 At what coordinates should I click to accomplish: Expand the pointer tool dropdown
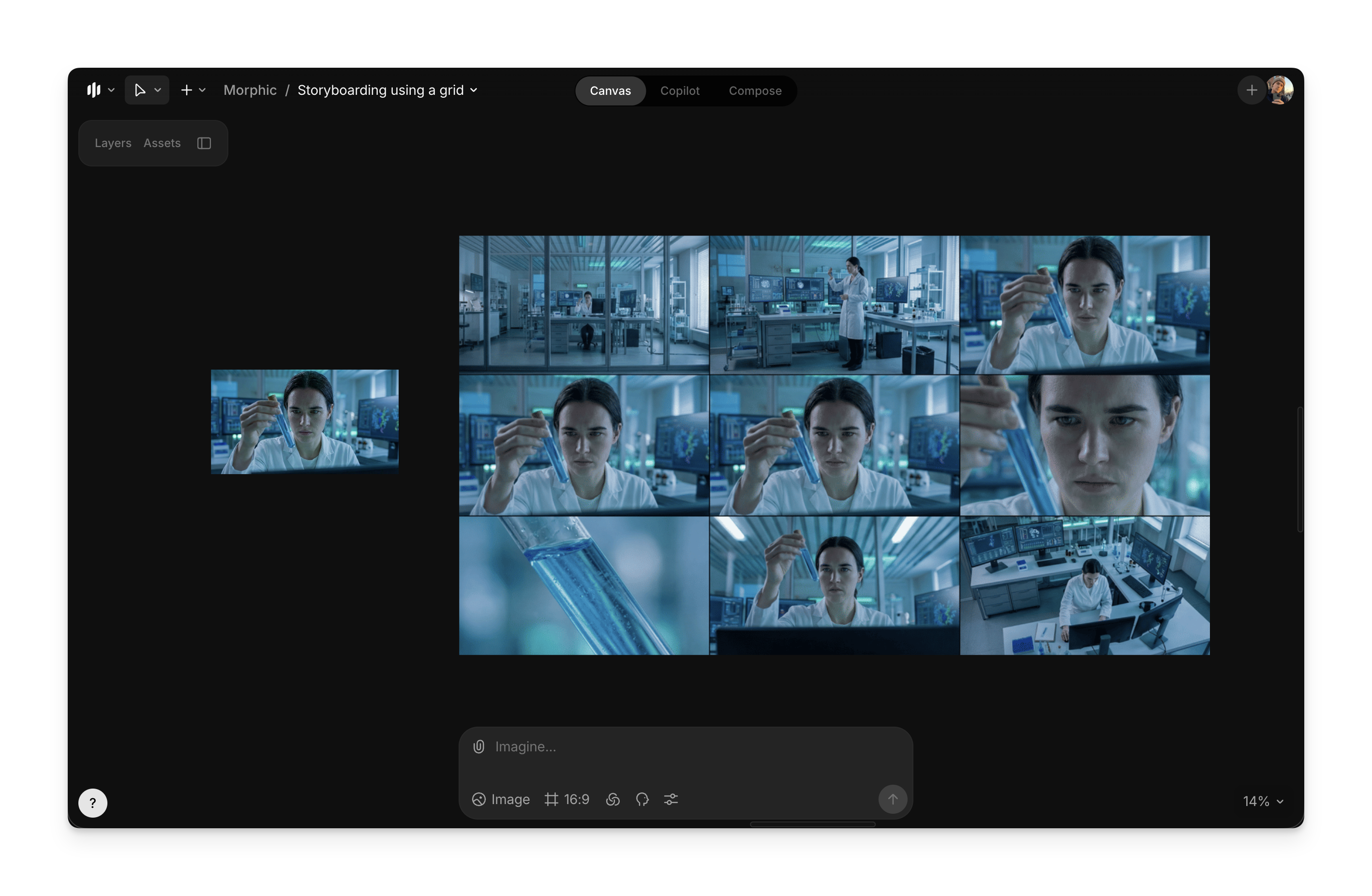click(x=157, y=90)
